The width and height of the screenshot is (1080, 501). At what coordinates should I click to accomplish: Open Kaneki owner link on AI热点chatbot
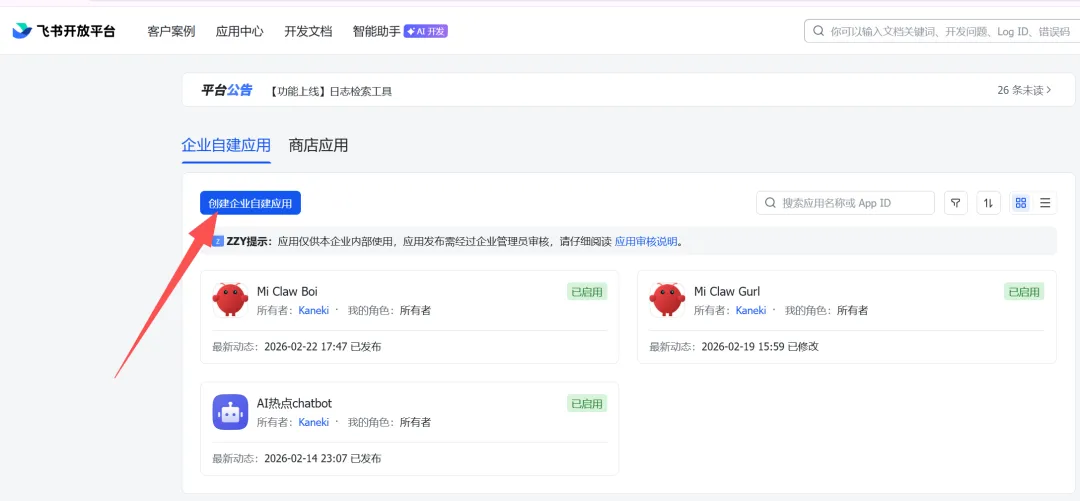(x=313, y=422)
